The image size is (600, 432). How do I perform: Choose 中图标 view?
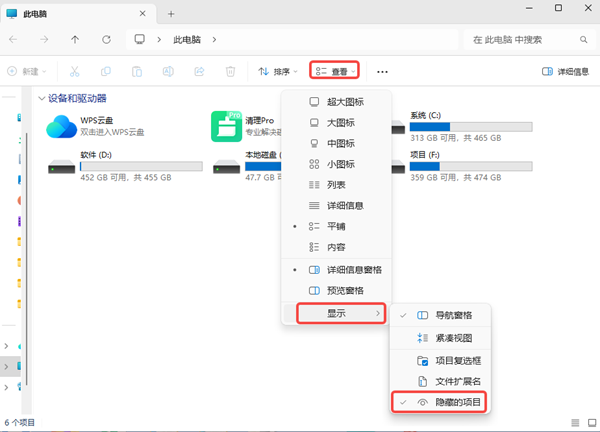point(336,143)
